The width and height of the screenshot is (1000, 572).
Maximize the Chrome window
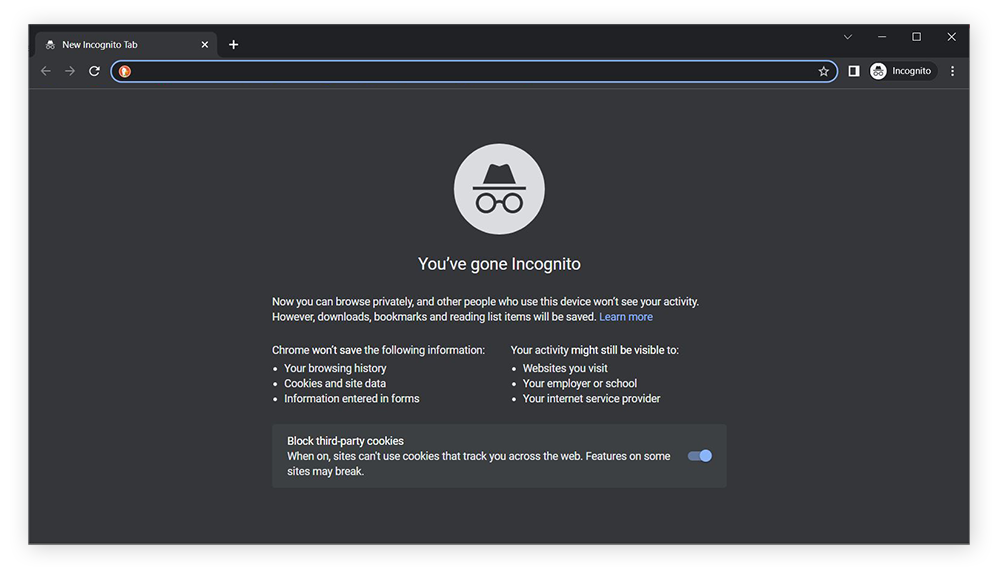(916, 37)
